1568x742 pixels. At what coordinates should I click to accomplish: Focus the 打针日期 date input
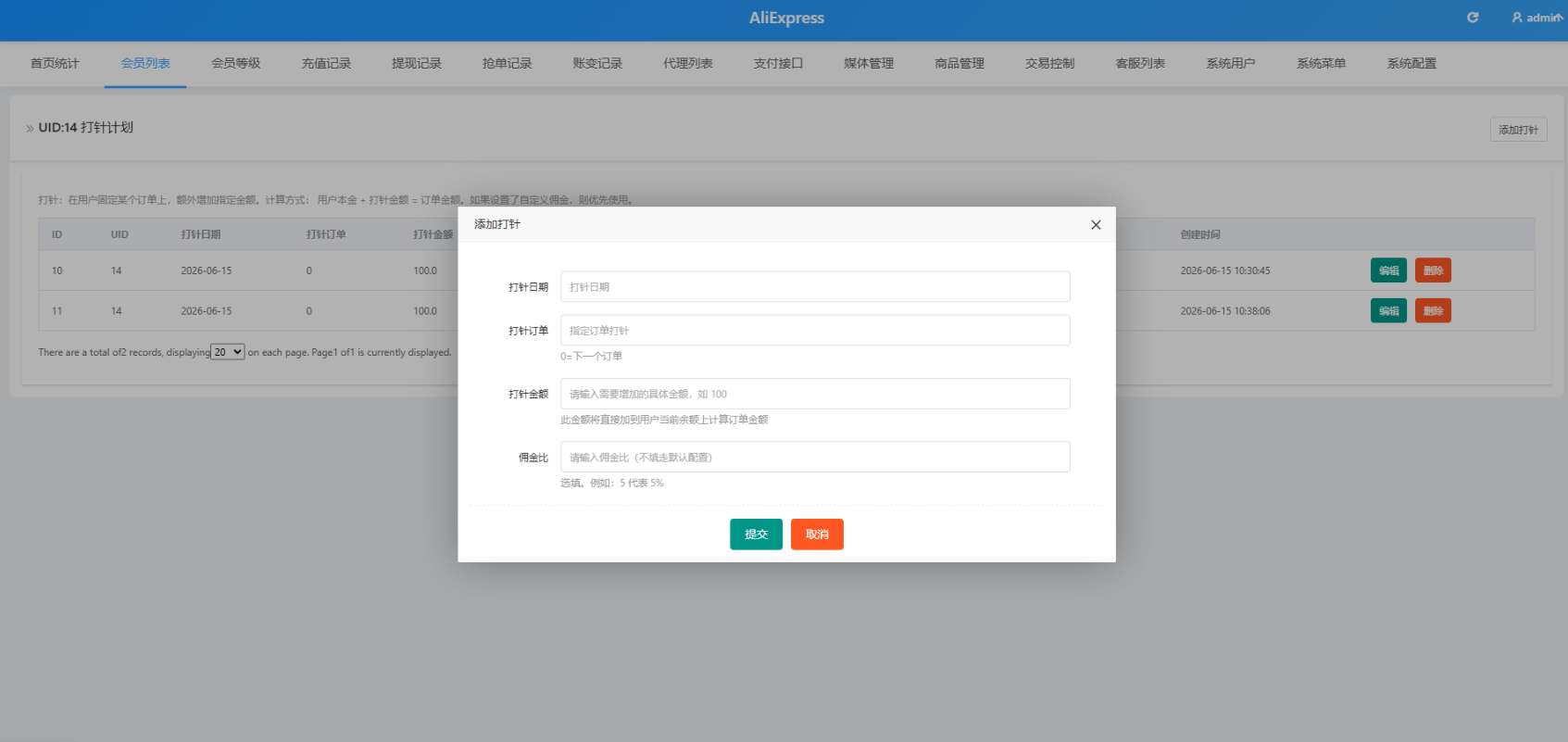coord(815,287)
